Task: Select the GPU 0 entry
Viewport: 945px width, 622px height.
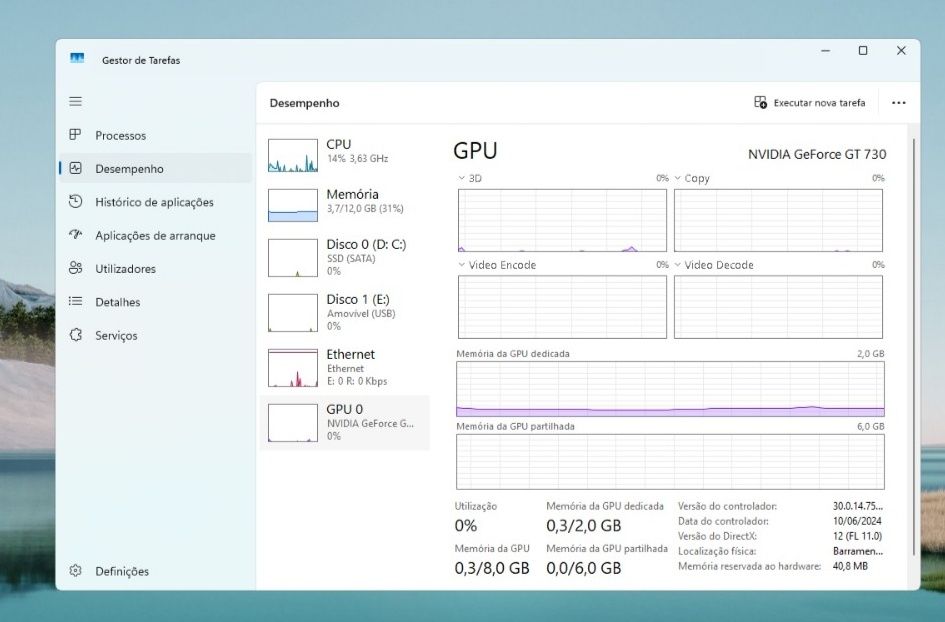Action: [x=344, y=423]
